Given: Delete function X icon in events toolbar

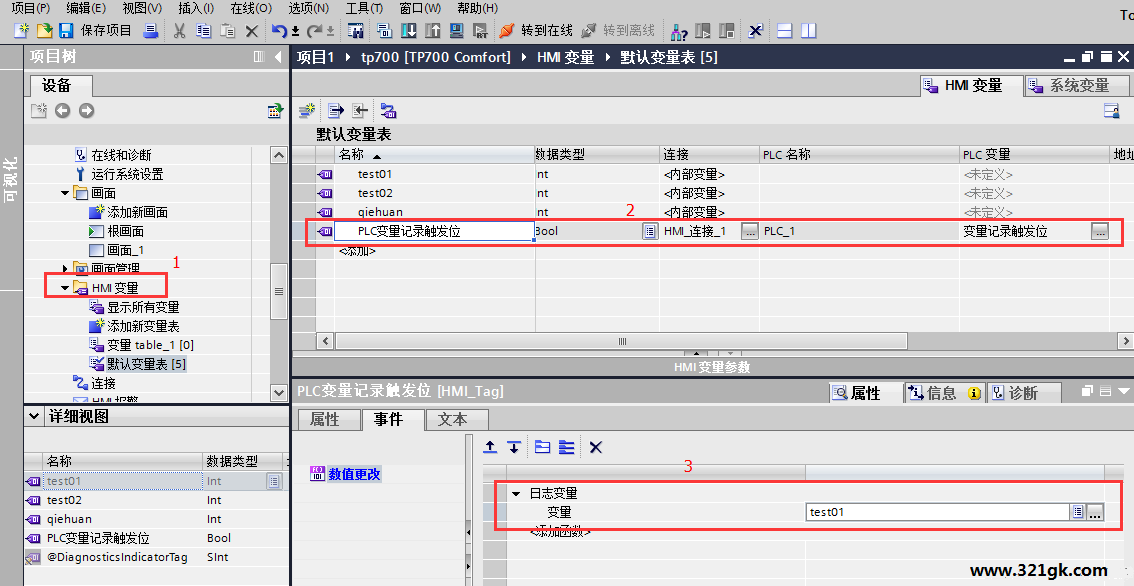Looking at the screenshot, I should (596, 447).
